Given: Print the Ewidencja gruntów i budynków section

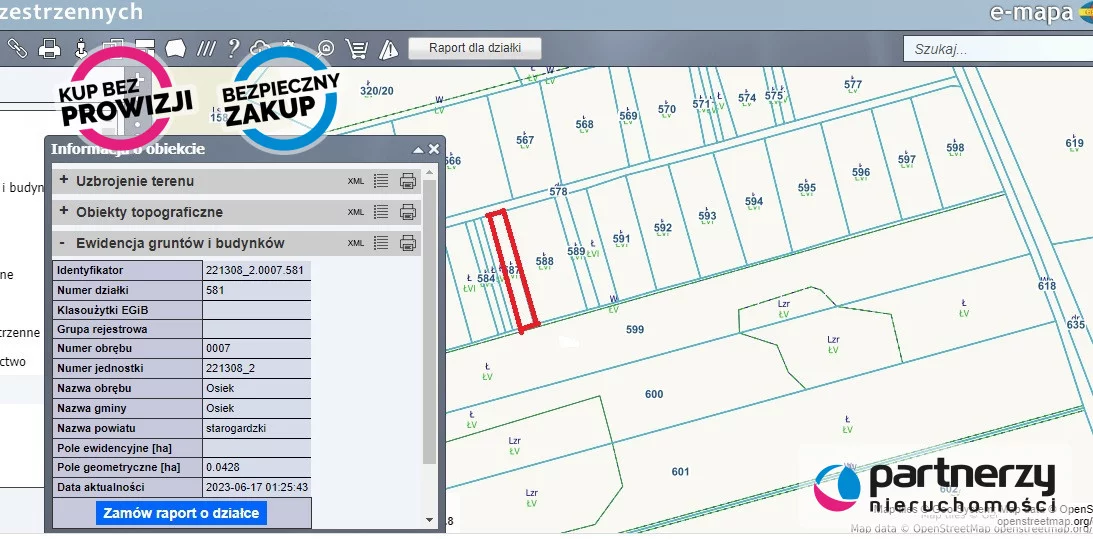Looking at the screenshot, I should pos(408,243).
